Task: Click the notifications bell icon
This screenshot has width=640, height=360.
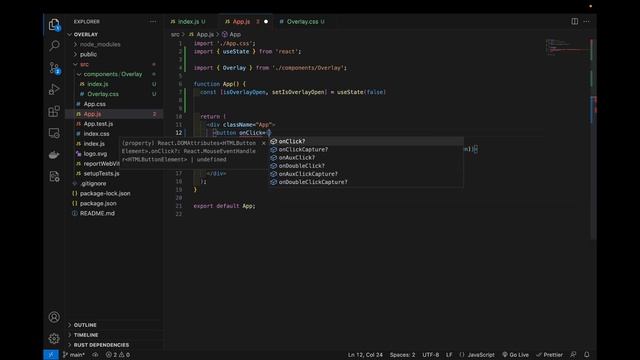Action: 587,355
